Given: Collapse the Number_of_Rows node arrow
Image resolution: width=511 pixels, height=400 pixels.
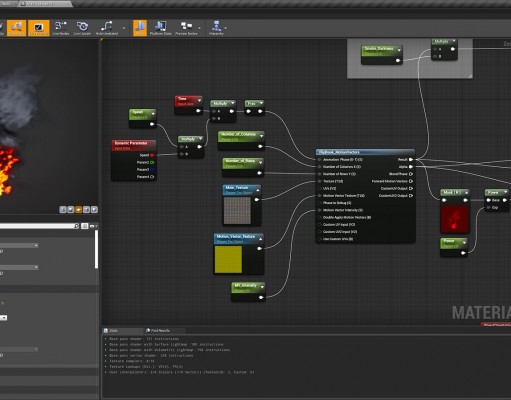Looking at the screenshot, I should 261,162.
